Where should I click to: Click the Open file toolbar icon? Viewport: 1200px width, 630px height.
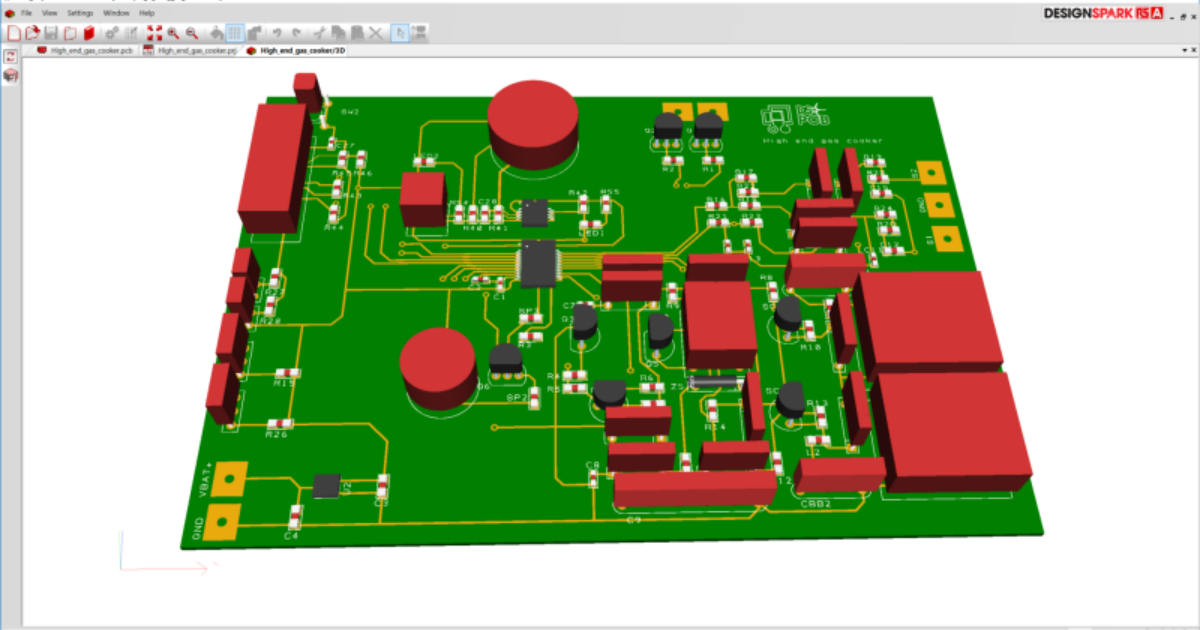pyautogui.click(x=32, y=33)
